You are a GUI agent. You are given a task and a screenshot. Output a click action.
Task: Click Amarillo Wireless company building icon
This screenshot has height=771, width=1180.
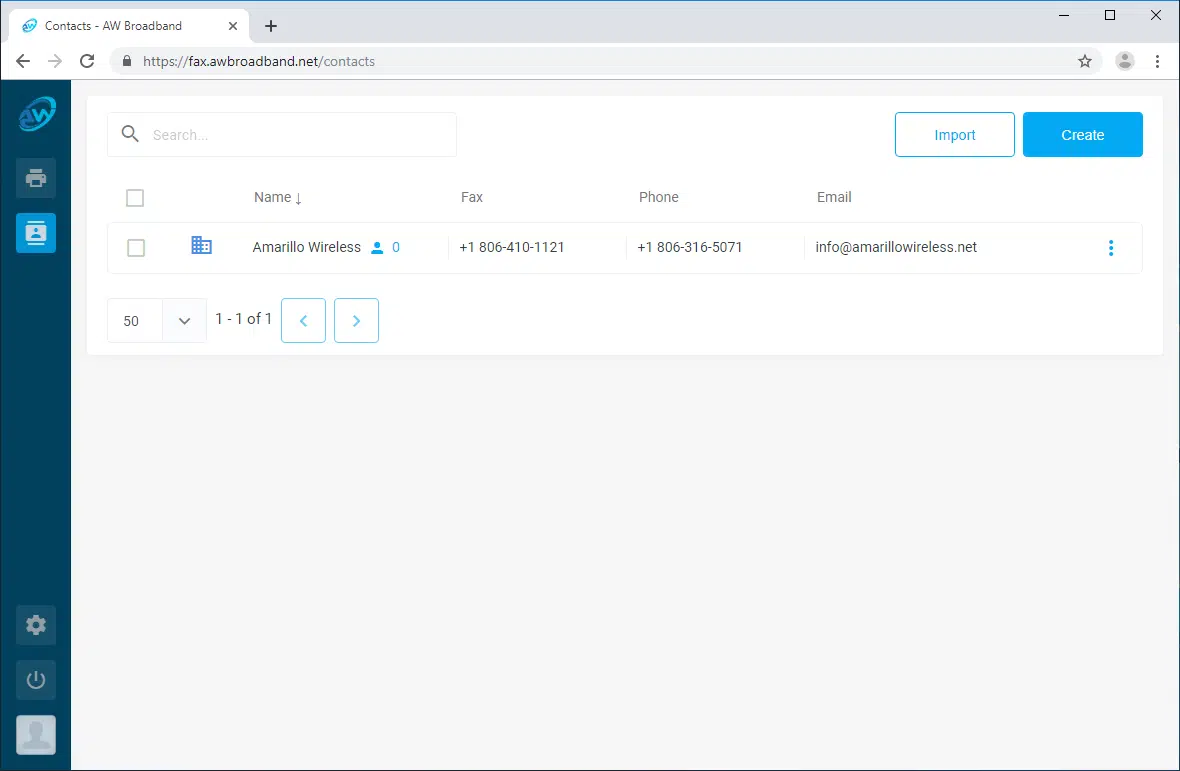tap(201, 245)
